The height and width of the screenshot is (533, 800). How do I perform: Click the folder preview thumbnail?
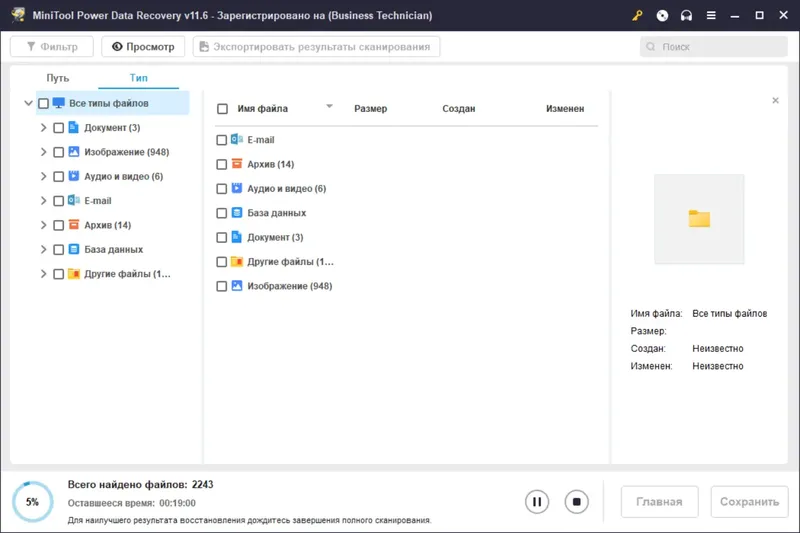pyautogui.click(x=699, y=219)
